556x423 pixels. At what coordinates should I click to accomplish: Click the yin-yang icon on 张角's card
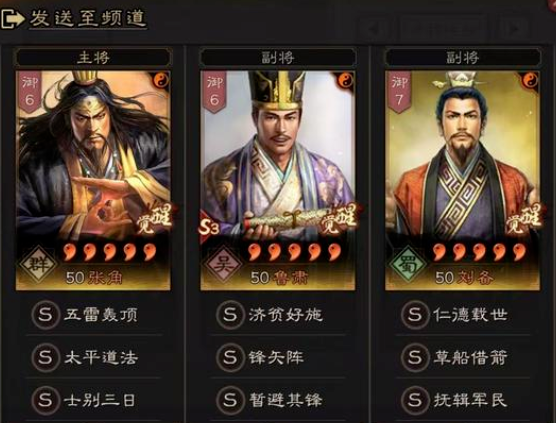161,80
